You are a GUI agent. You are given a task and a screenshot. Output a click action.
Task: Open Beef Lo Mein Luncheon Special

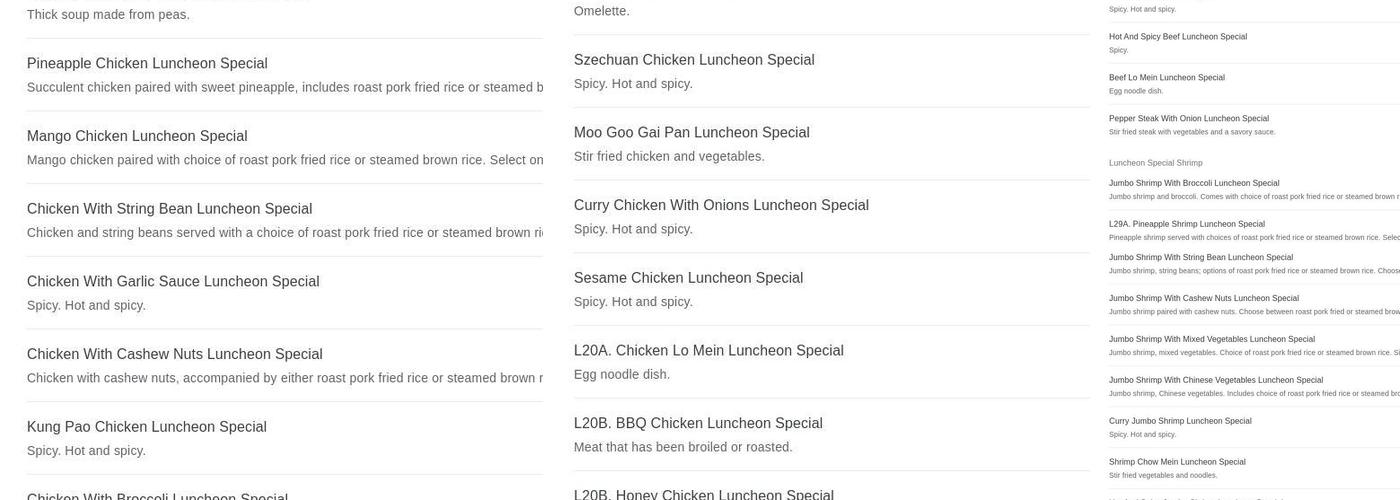tap(1166, 78)
